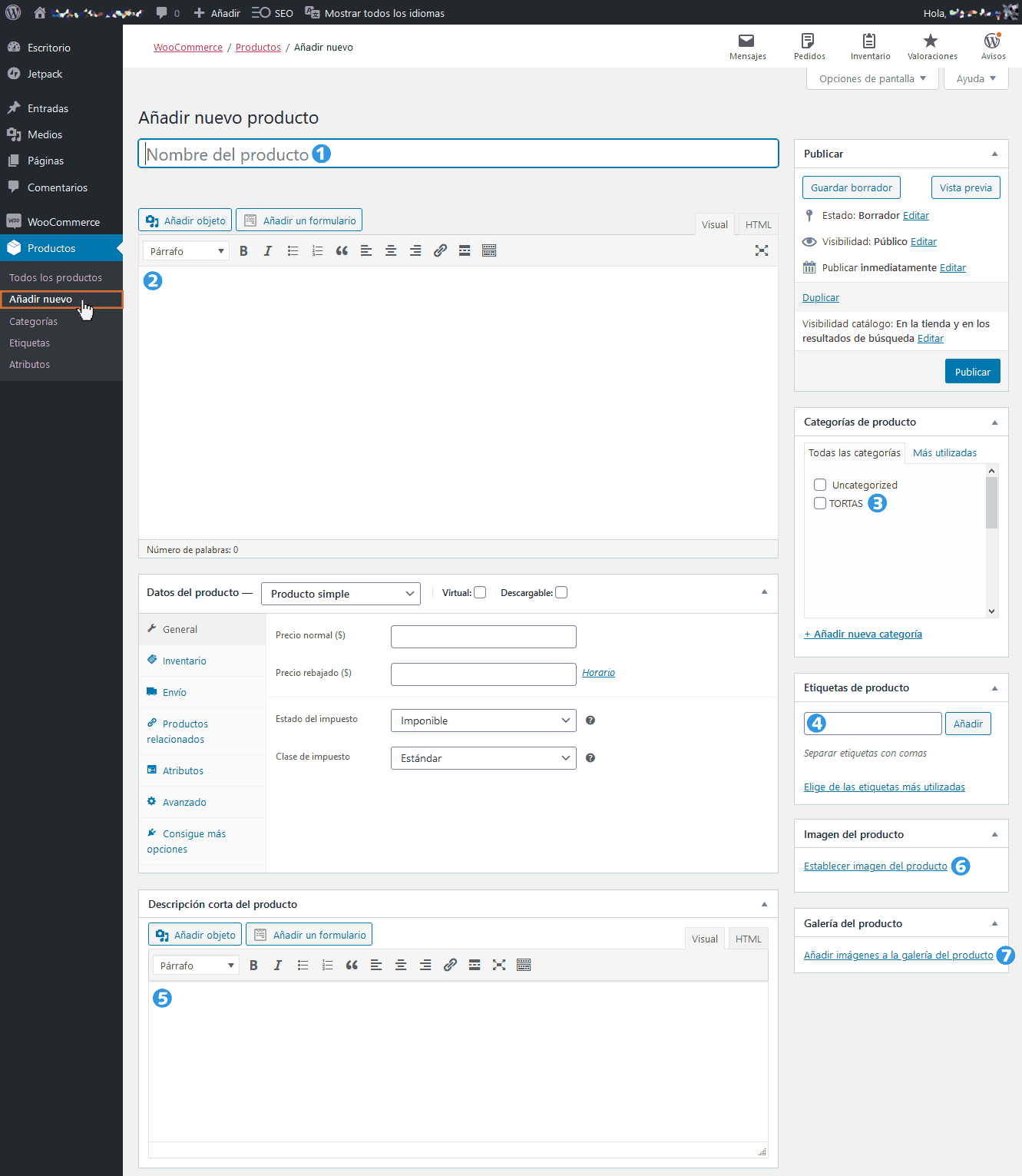Open Valoraciones via the star icon
The height and width of the screenshot is (1176, 1022).
[931, 45]
